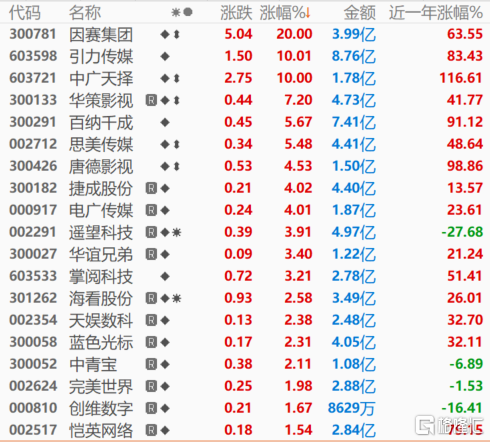Click the R badge on 华策影视 row
The width and height of the screenshot is (490, 442).
tap(151, 100)
